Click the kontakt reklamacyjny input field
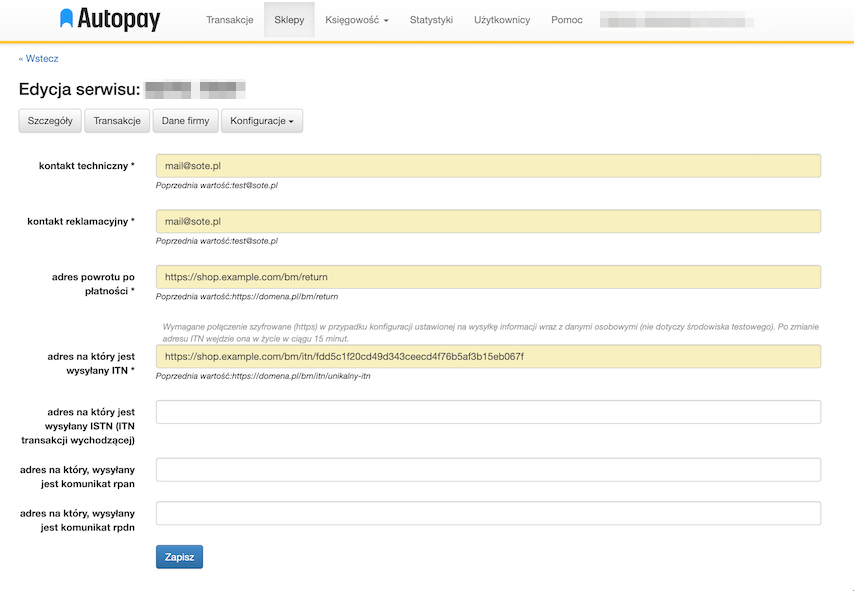 click(x=487, y=221)
